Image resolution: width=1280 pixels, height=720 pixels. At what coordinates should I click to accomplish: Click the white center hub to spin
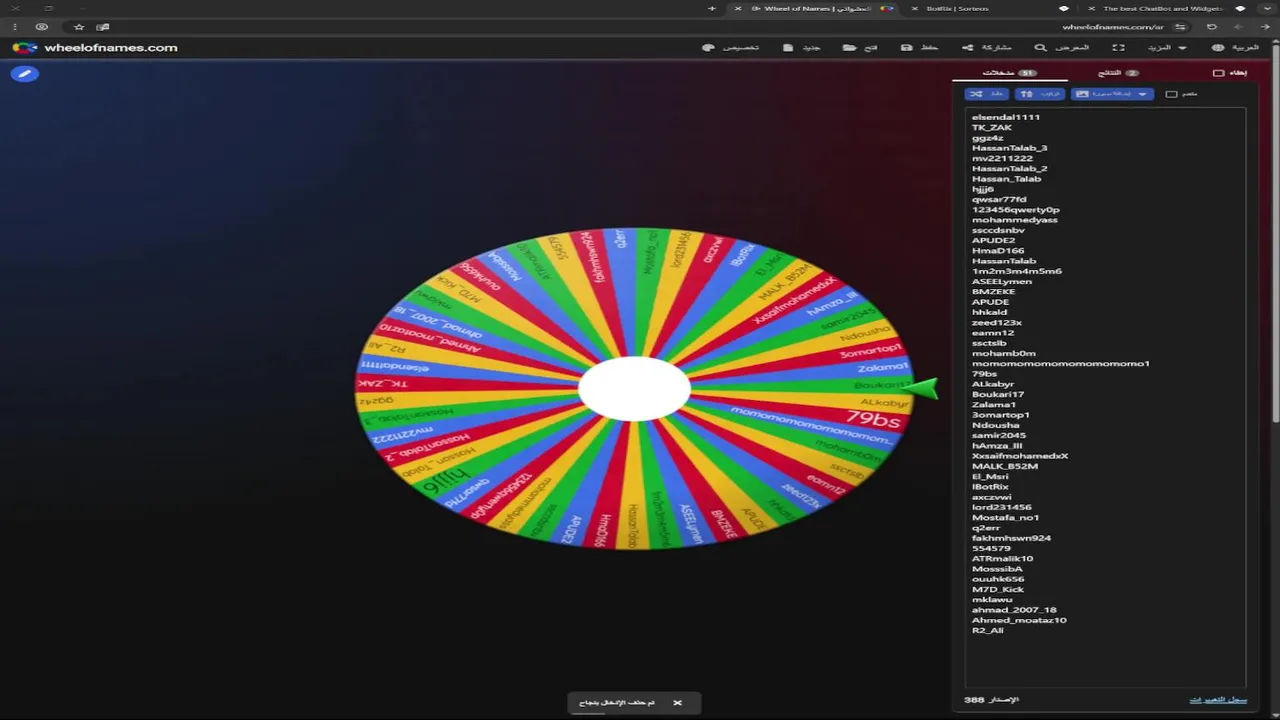[634, 388]
